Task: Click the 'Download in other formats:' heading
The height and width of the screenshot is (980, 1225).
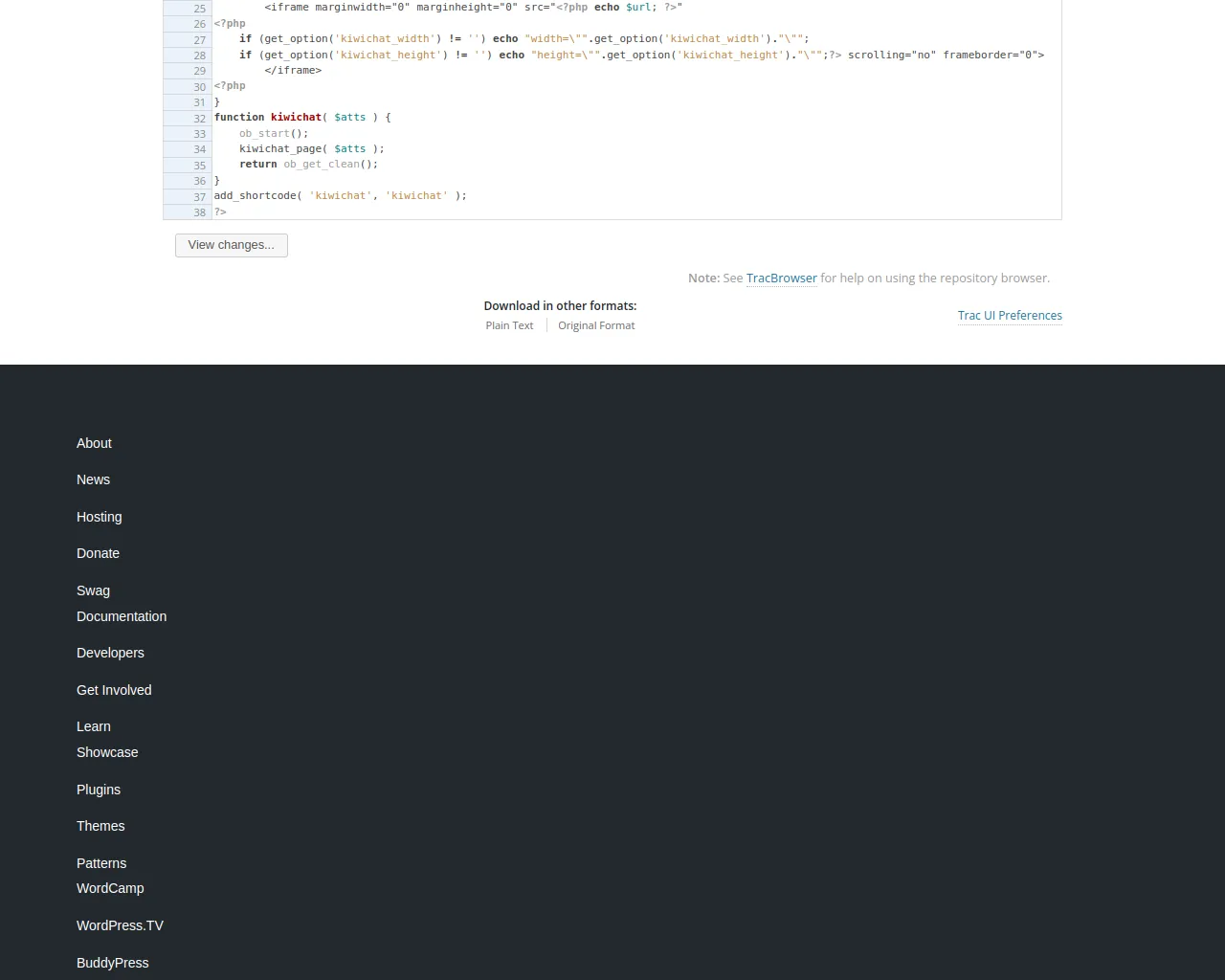Action: 560,306
